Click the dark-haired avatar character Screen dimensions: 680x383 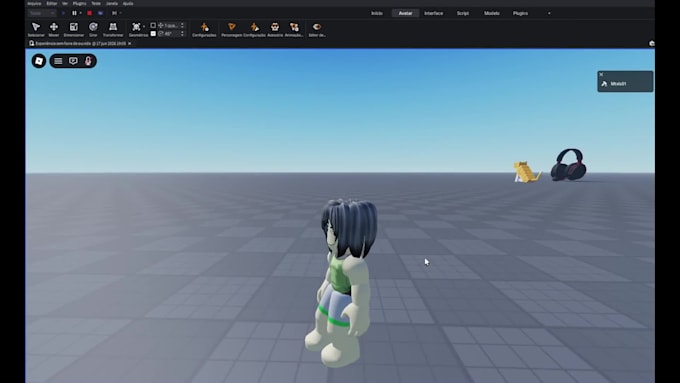342,282
